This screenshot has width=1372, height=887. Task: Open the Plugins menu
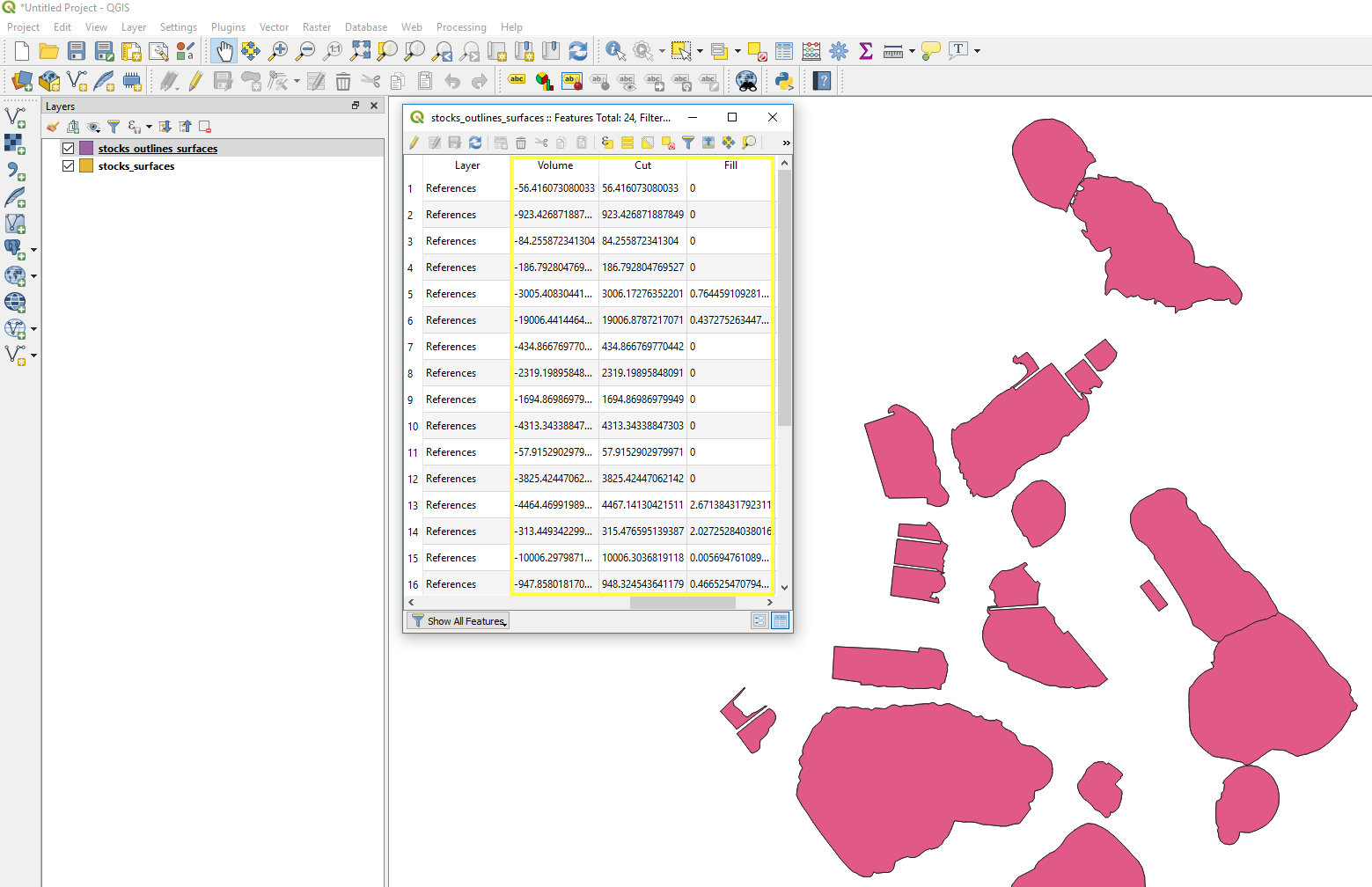click(228, 27)
